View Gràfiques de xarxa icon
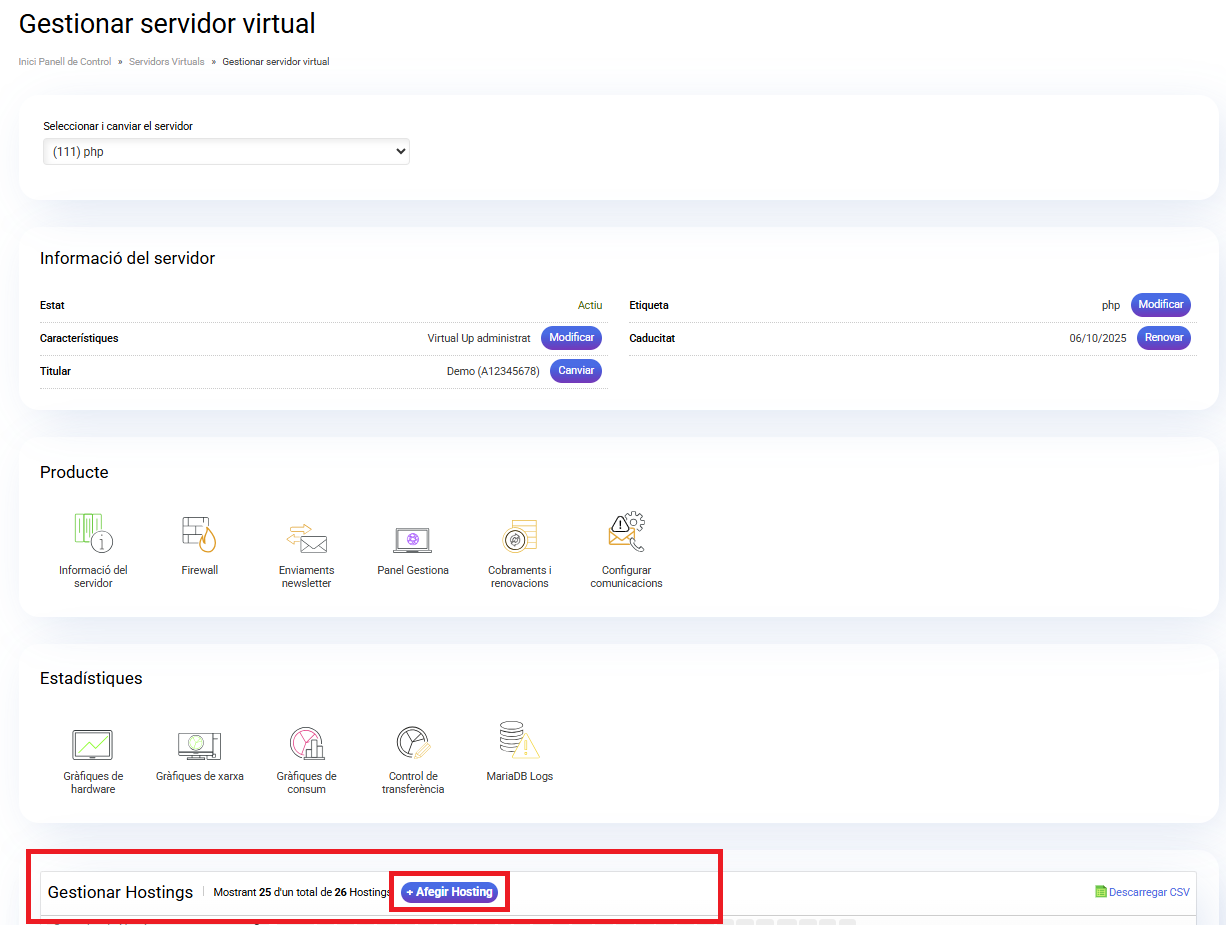The width and height of the screenshot is (1226, 925). click(x=199, y=745)
